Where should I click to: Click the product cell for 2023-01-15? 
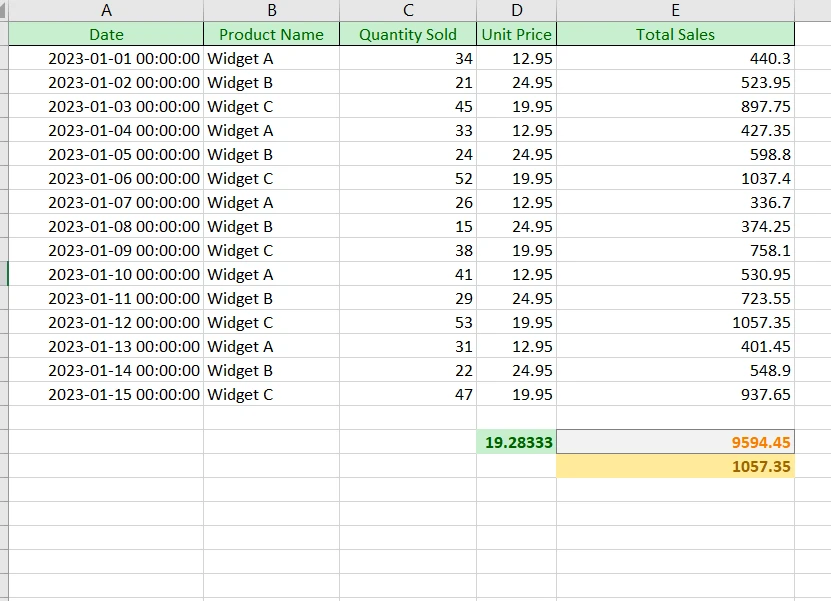click(271, 394)
